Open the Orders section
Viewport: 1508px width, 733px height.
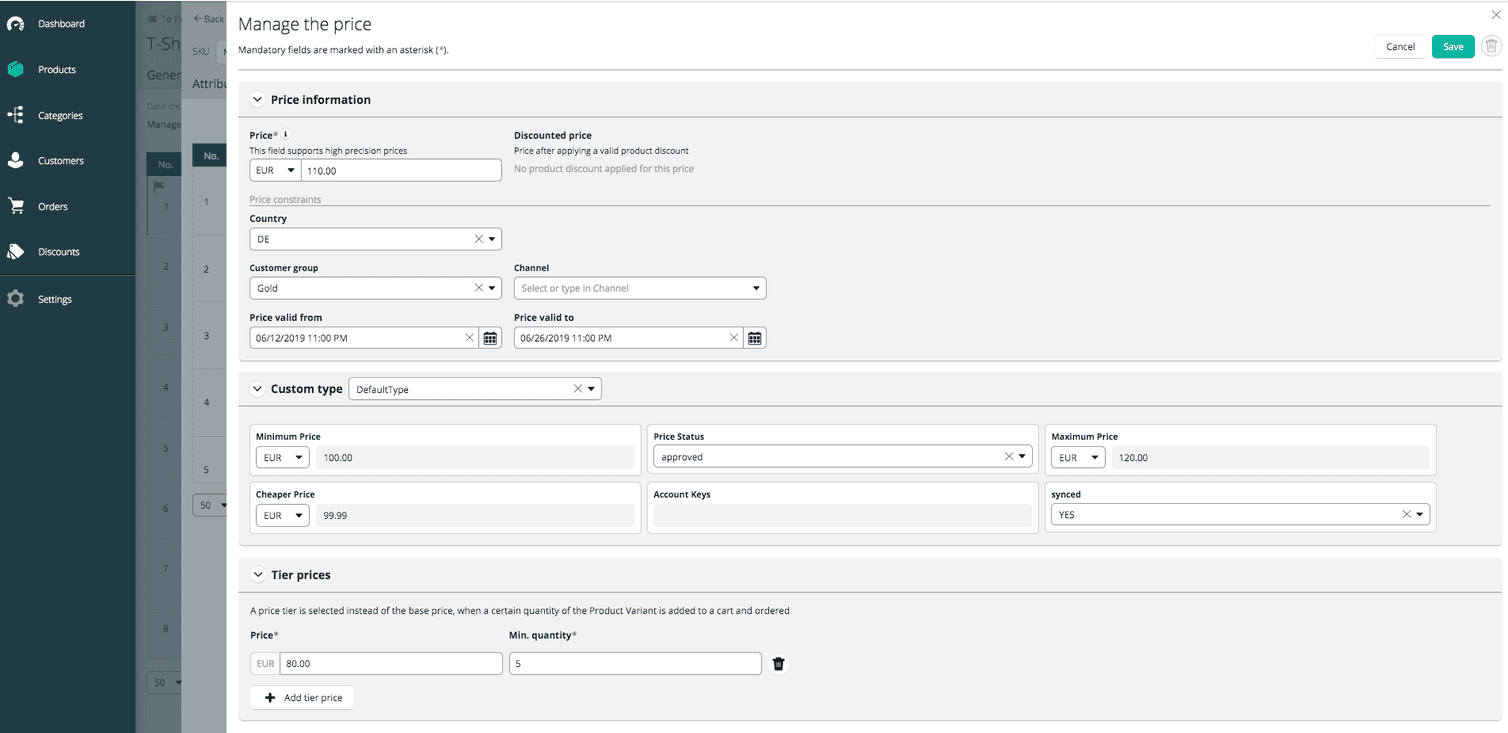pos(53,206)
